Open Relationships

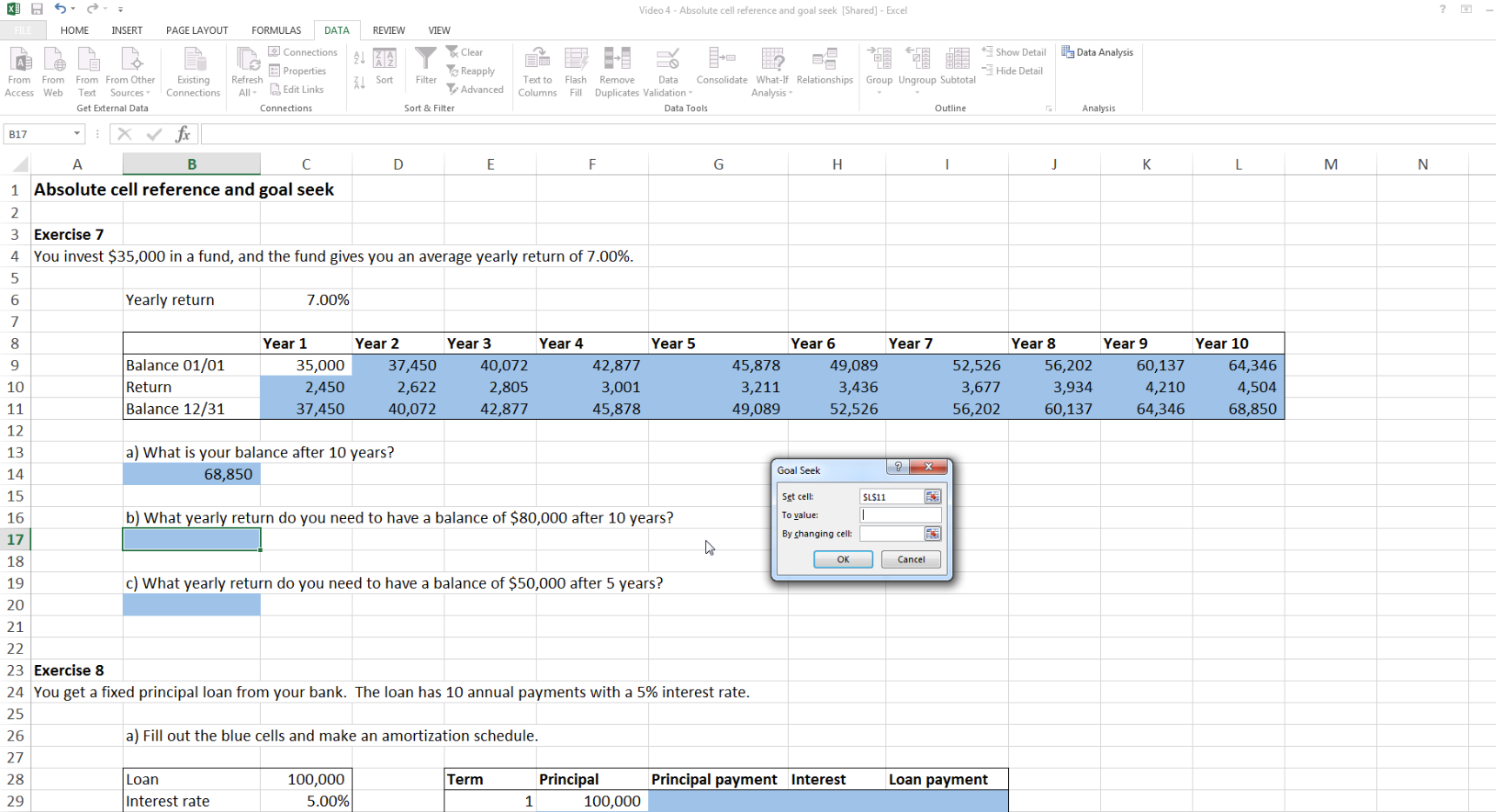(x=825, y=67)
